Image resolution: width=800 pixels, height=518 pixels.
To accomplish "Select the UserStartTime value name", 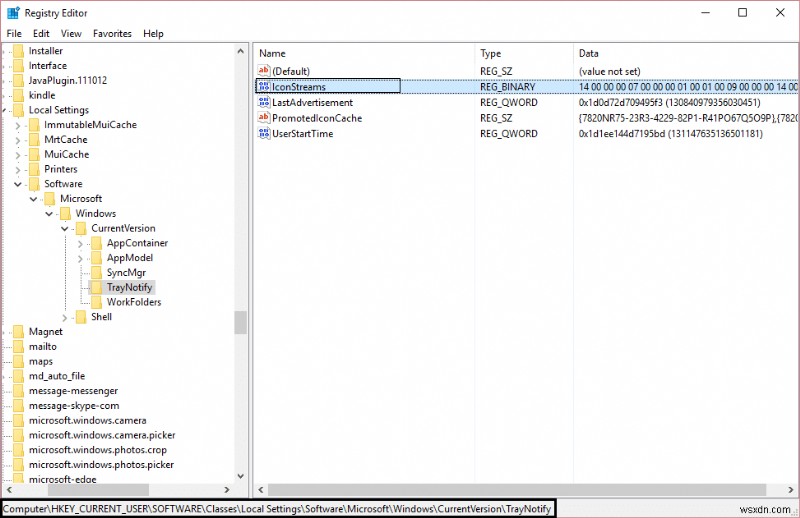I will [x=303, y=134].
